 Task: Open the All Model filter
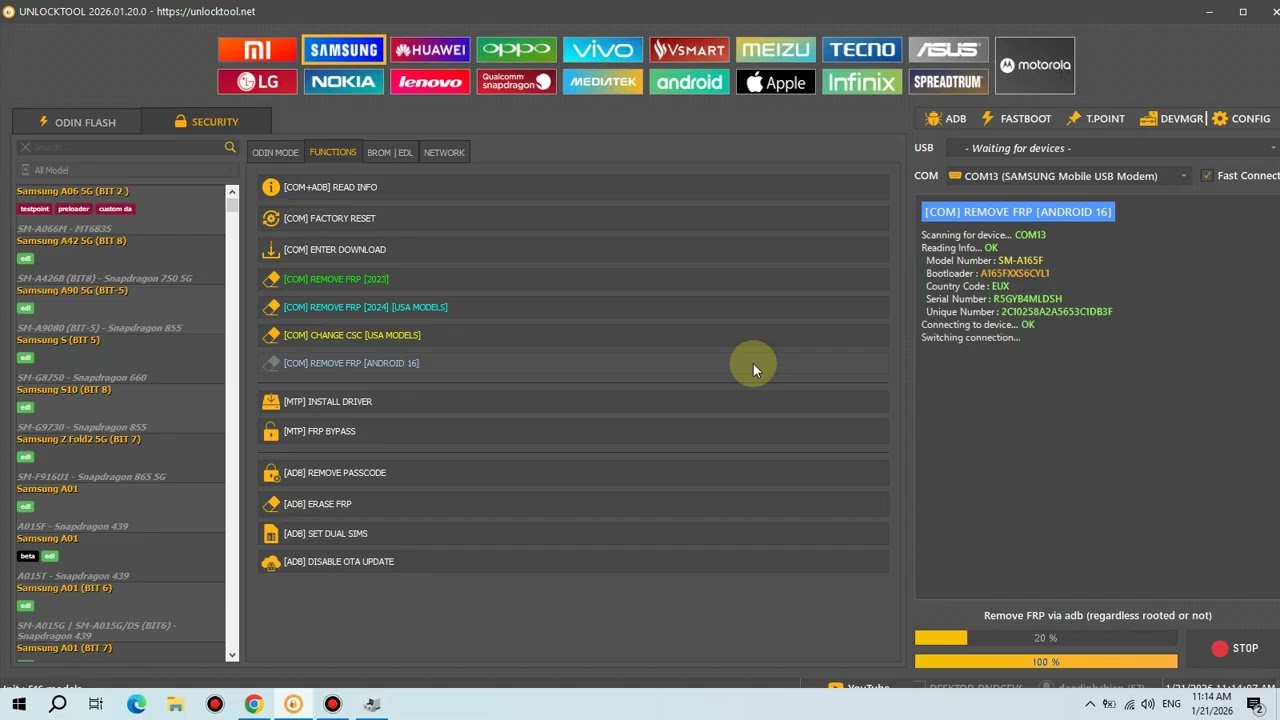[x=126, y=170]
